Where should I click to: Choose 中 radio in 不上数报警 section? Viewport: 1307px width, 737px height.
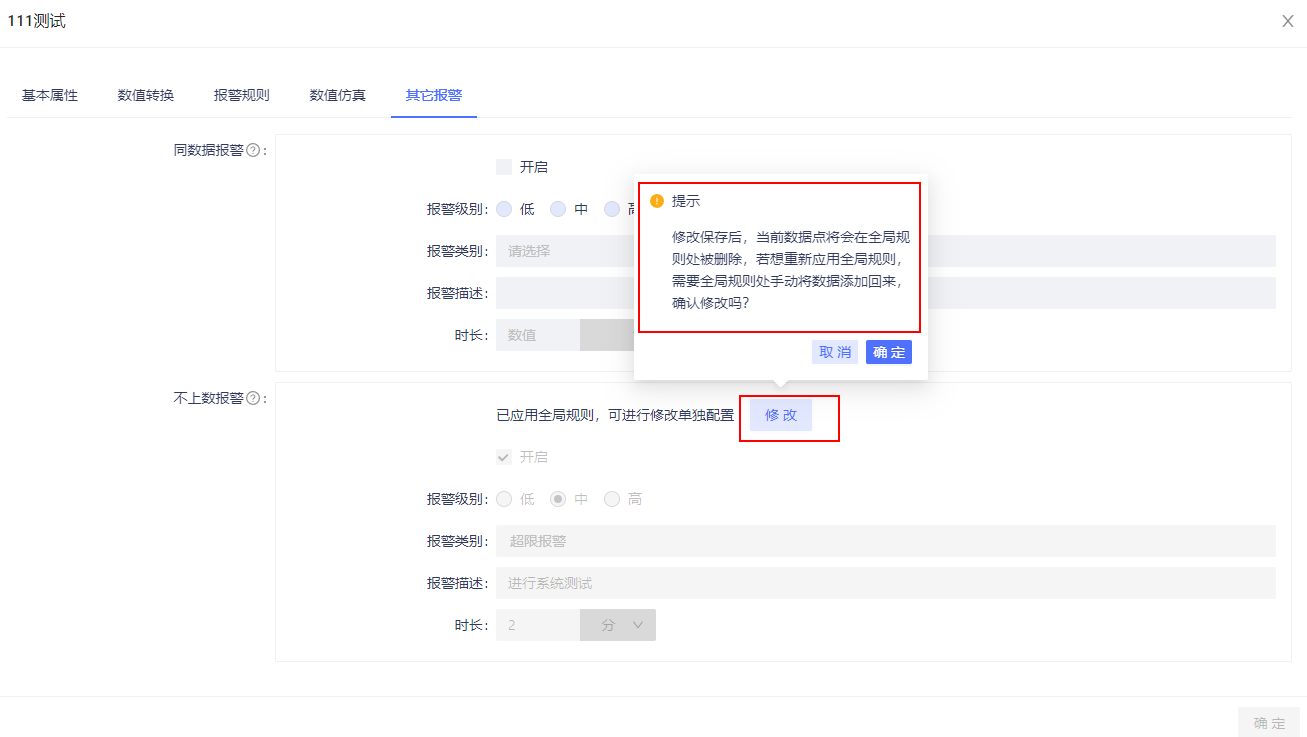[558, 499]
